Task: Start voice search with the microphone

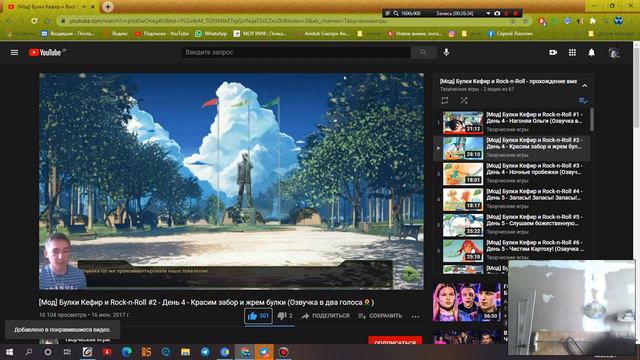Action: click(x=447, y=52)
